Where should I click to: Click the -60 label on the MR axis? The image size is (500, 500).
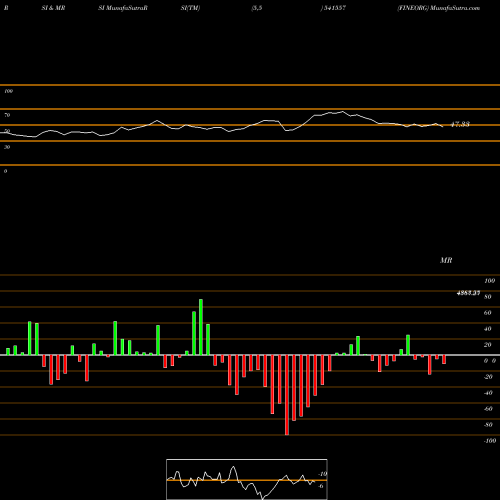[x=488, y=409]
